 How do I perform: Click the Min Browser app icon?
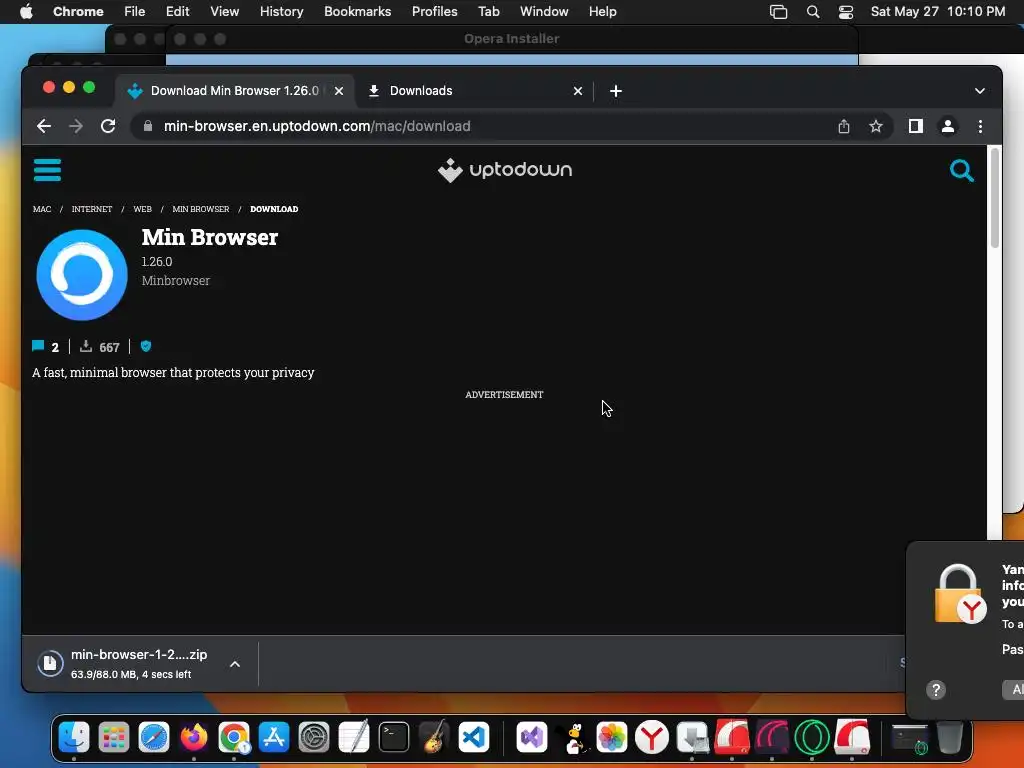[x=82, y=275]
